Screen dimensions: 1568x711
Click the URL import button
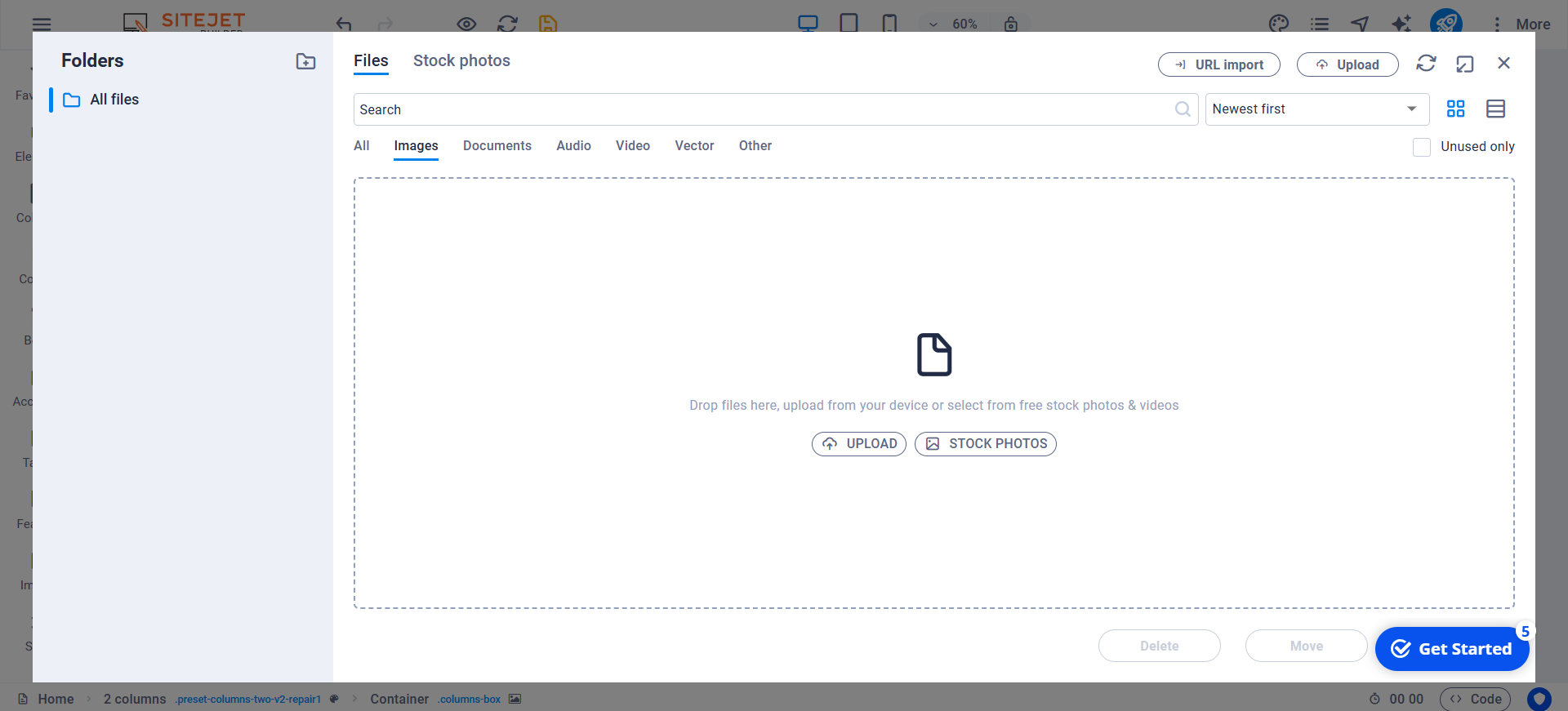1218,64
